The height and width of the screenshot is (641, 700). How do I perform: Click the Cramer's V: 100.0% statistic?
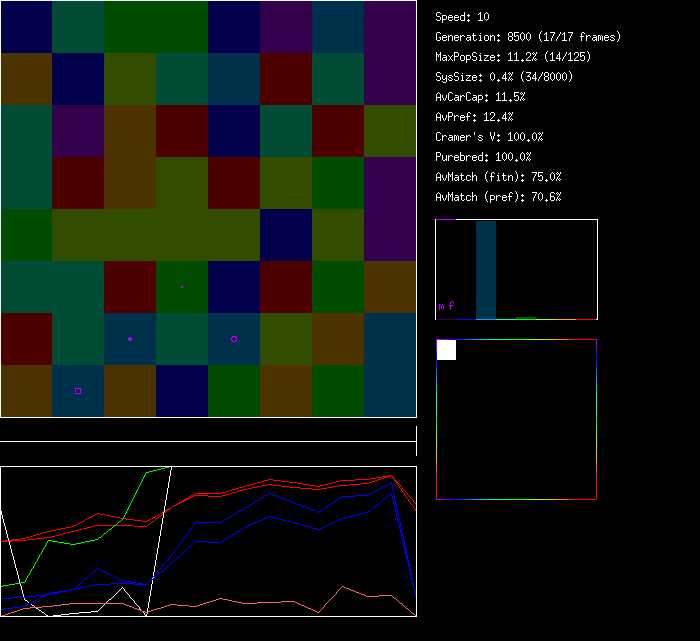click(x=489, y=137)
